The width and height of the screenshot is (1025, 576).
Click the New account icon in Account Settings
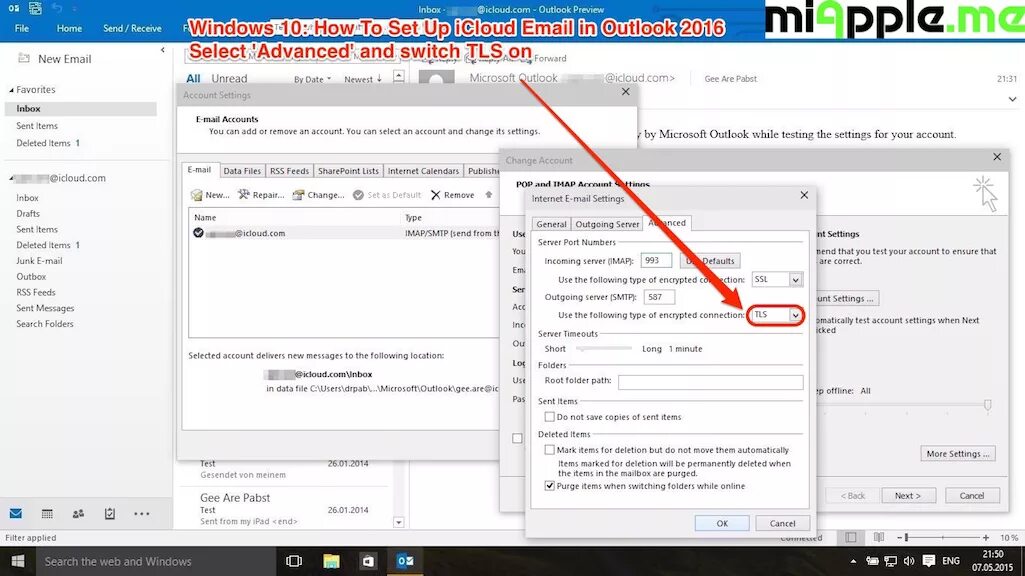[x=197, y=195]
